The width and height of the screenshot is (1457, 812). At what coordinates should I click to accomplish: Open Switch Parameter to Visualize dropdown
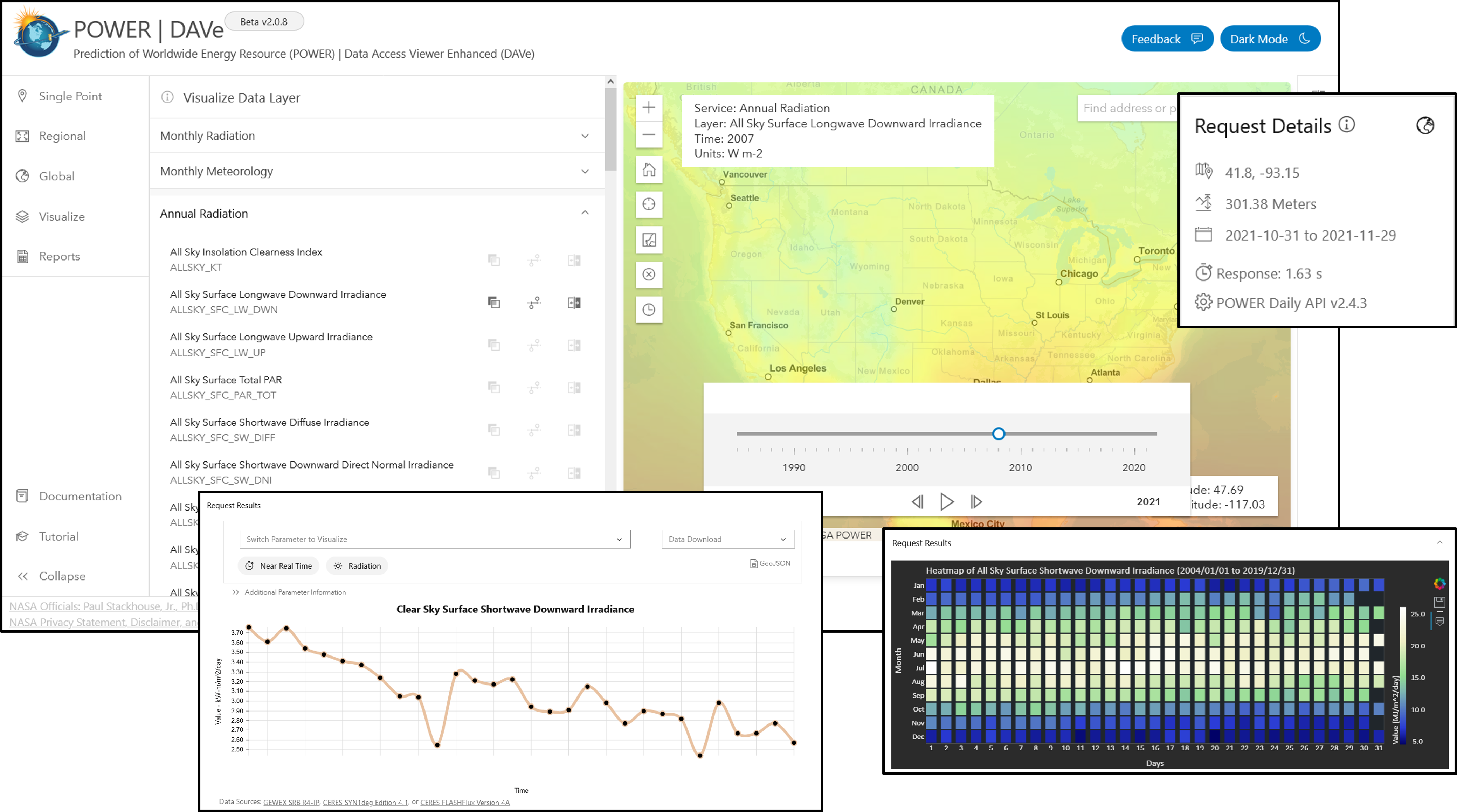434,539
